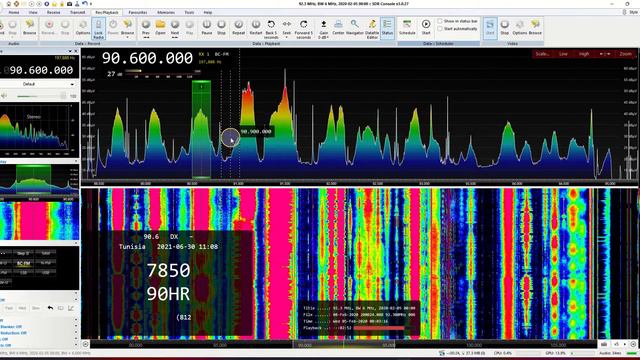Click Browse in the Video group
This screenshot has width=640, height=360.
pyautogui.click(x=535, y=27)
